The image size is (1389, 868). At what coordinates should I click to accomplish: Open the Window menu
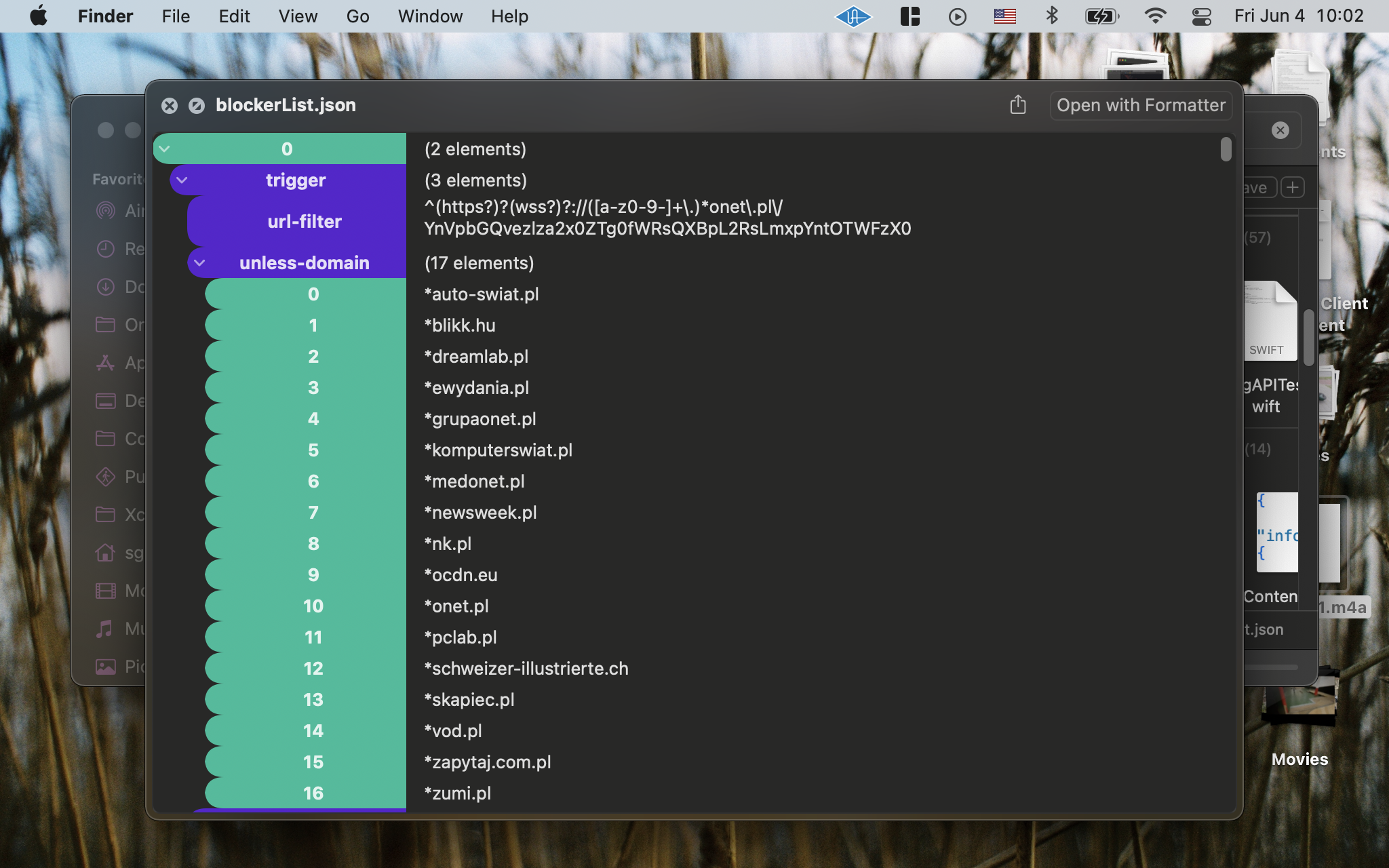click(430, 16)
